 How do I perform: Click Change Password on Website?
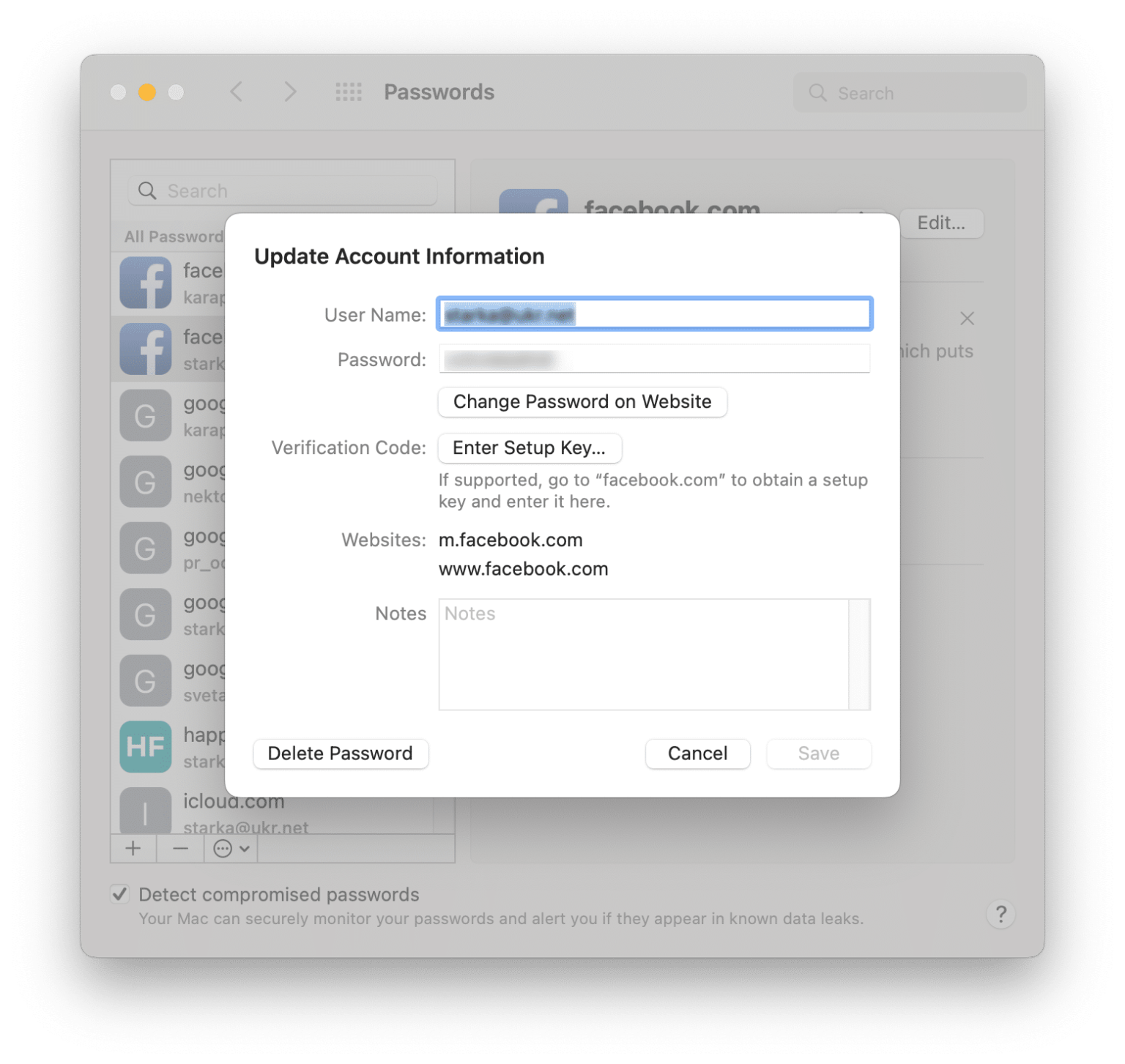(x=582, y=402)
